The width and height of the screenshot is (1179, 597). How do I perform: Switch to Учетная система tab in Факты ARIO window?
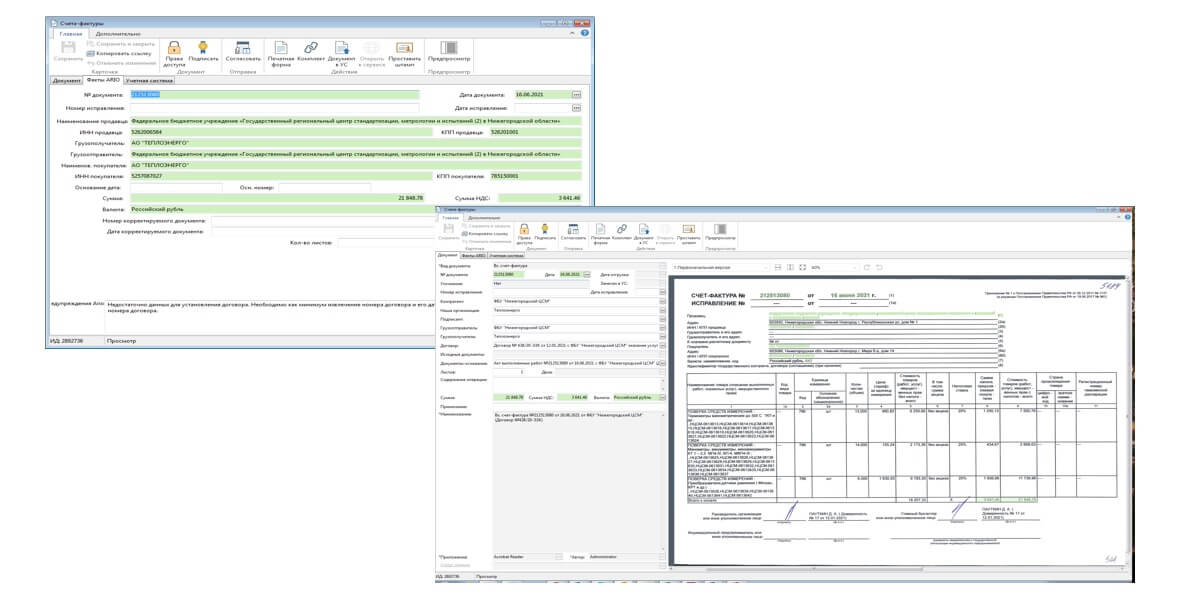[x=149, y=80]
